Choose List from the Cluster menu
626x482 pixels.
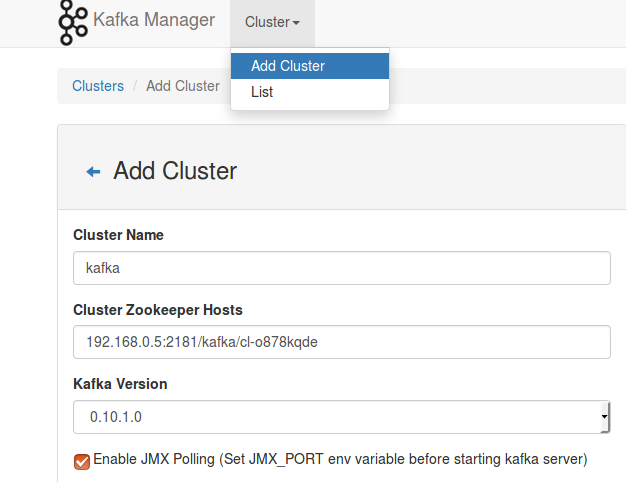point(262,92)
